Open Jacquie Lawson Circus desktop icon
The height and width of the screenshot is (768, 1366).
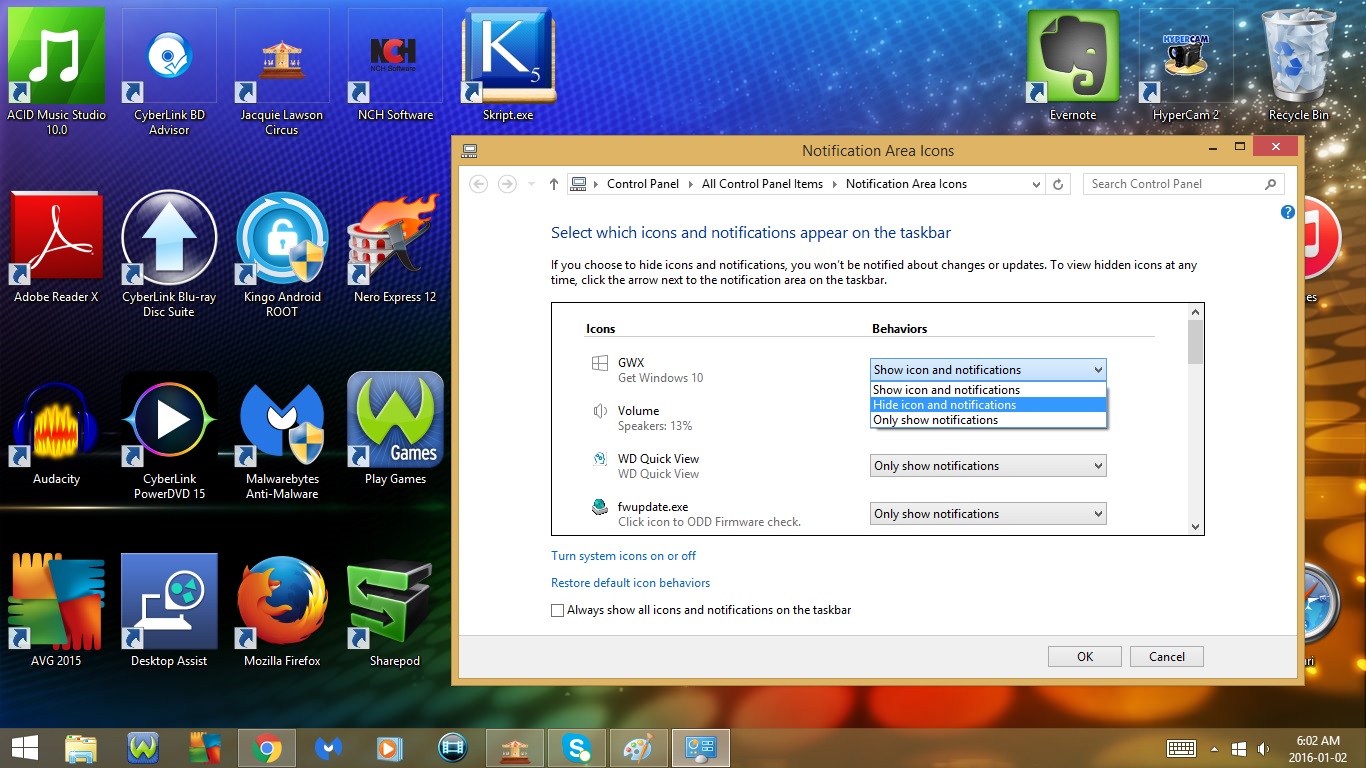[282, 71]
